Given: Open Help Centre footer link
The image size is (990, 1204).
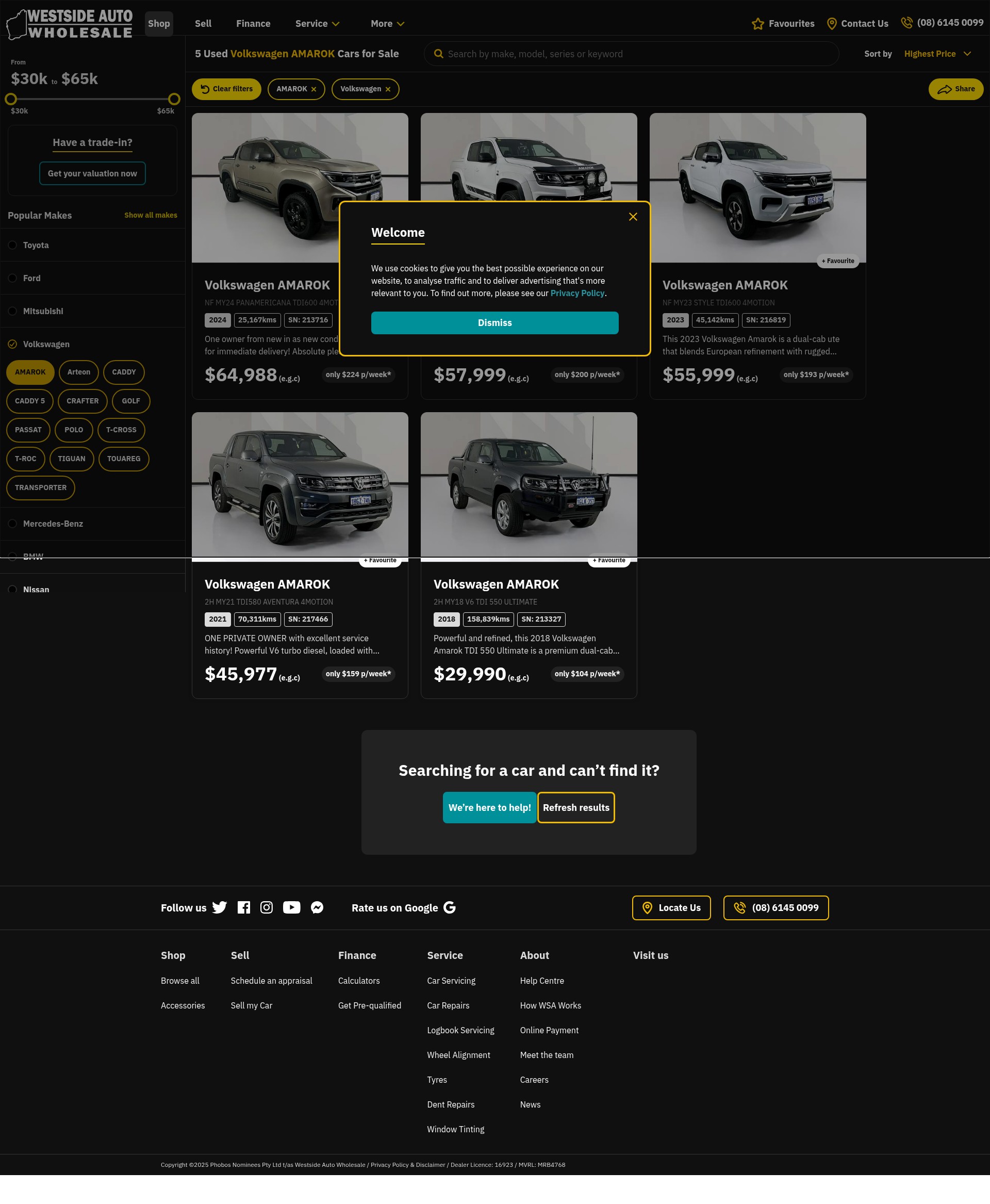Looking at the screenshot, I should tap(542, 980).
